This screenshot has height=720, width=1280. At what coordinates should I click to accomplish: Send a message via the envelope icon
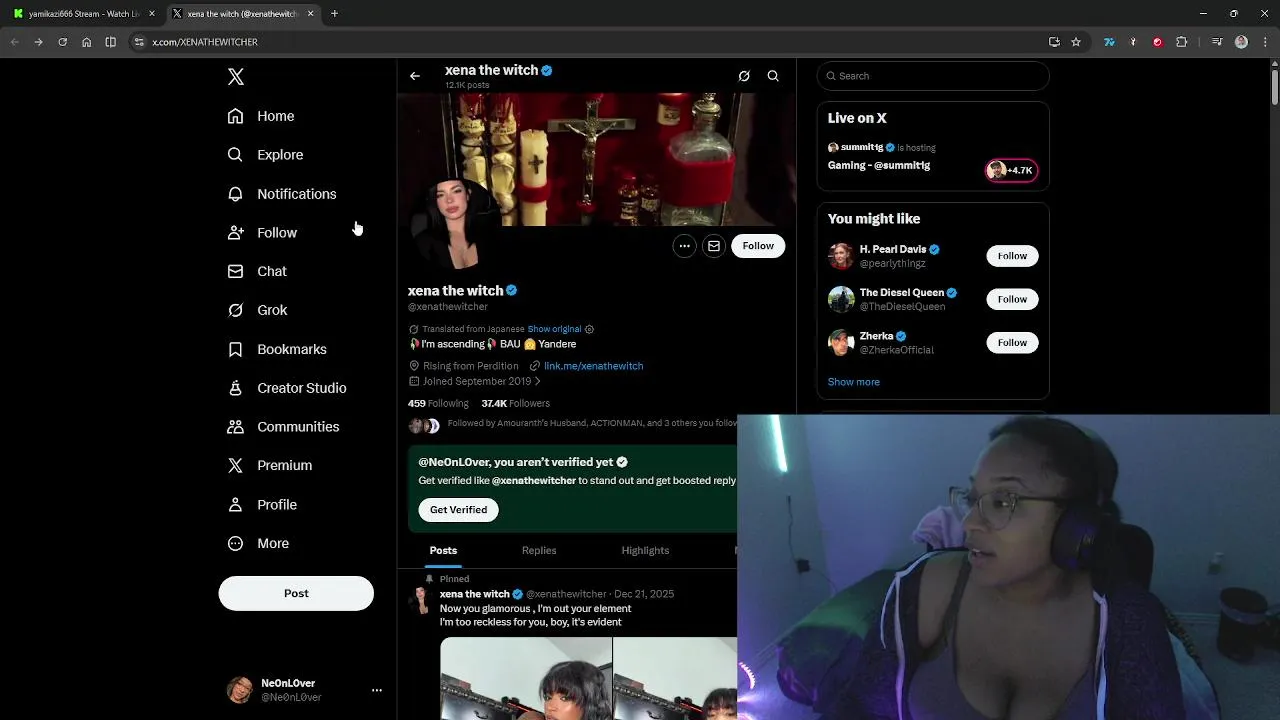tap(714, 246)
